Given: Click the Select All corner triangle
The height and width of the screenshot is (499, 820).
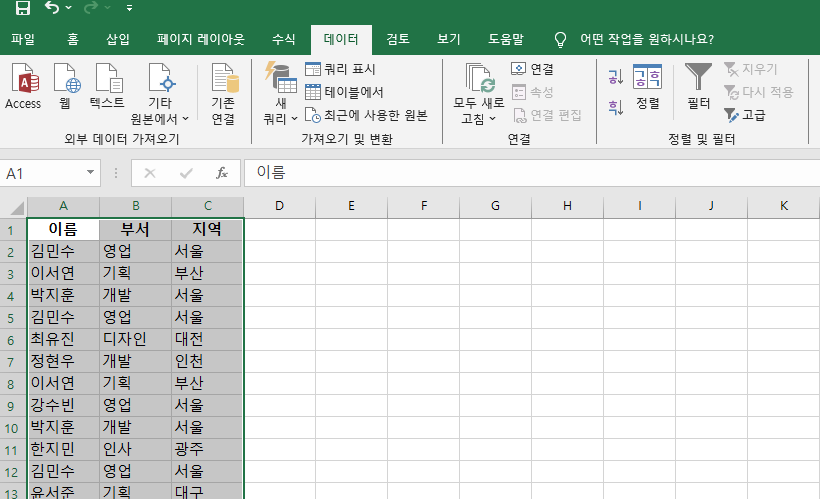Looking at the screenshot, I should [x=16, y=208].
